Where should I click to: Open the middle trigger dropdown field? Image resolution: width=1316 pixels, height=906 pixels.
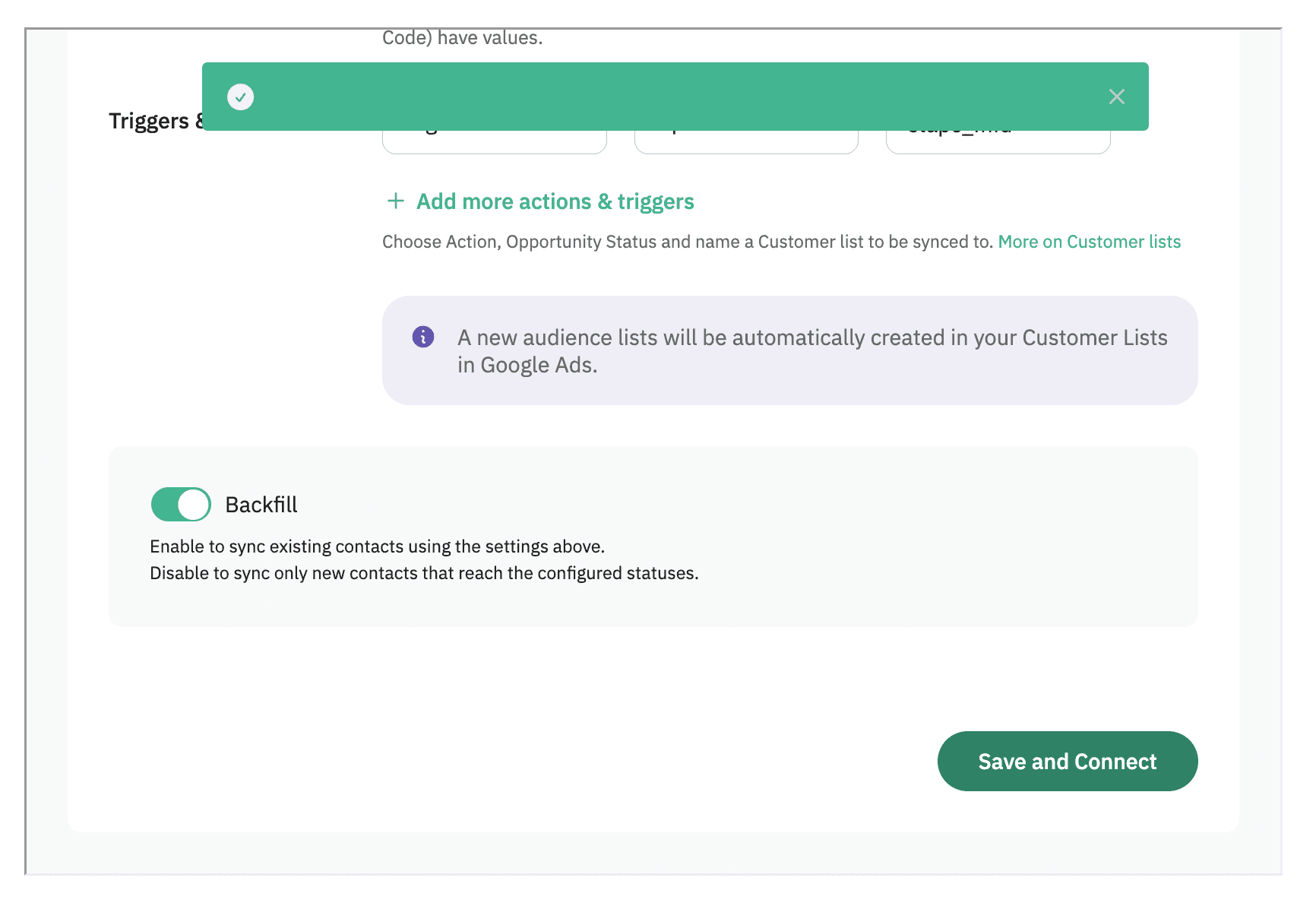tap(746, 142)
